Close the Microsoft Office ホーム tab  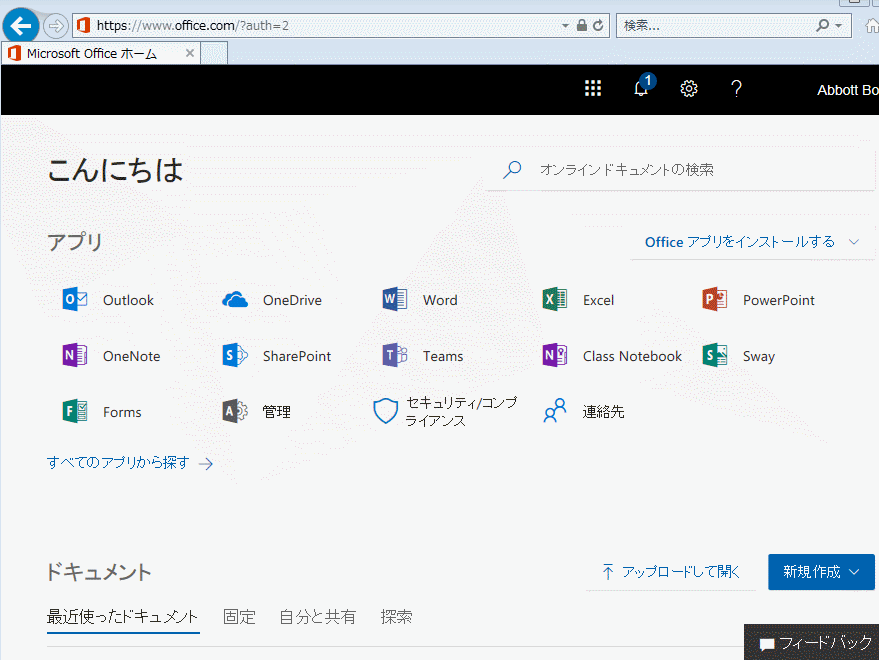click(189, 53)
